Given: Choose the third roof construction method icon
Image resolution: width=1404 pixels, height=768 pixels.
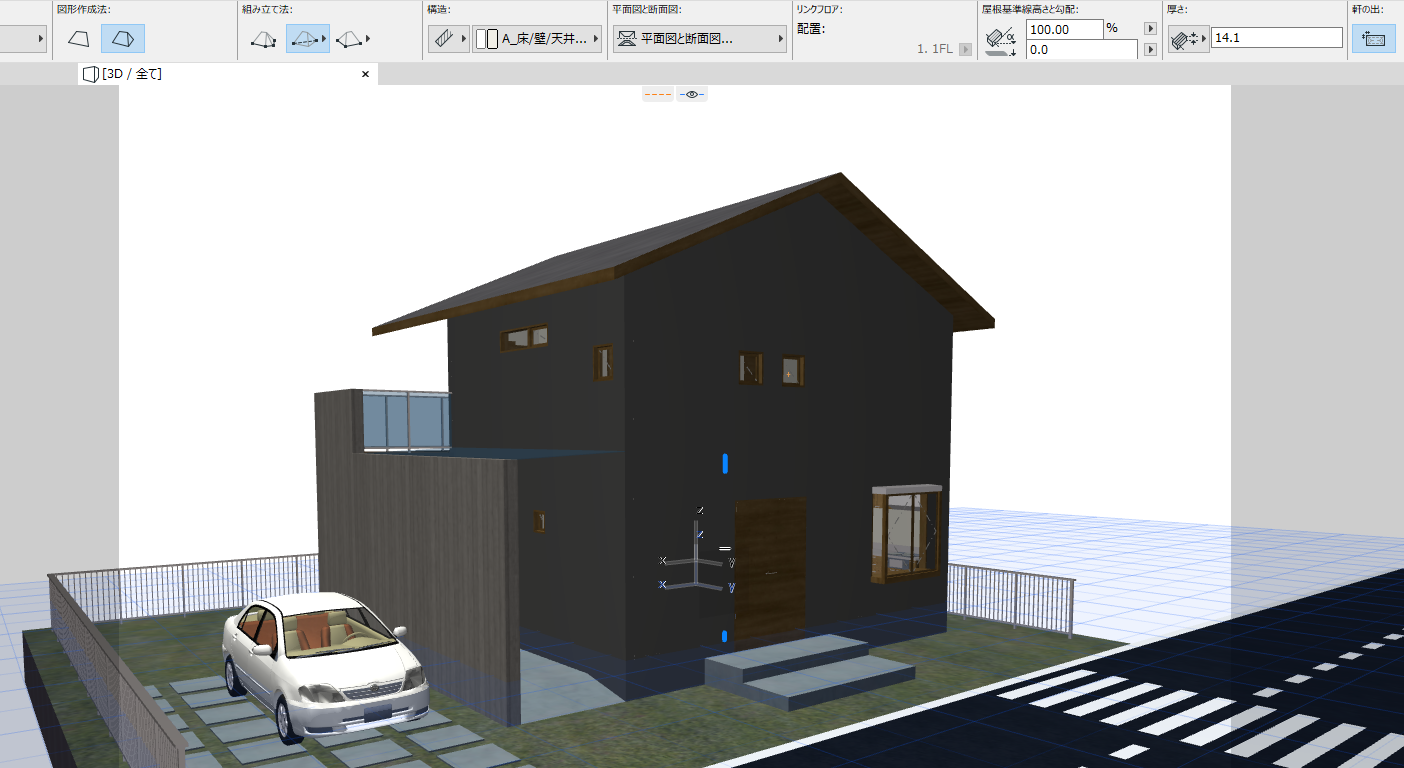Looking at the screenshot, I should point(353,39).
